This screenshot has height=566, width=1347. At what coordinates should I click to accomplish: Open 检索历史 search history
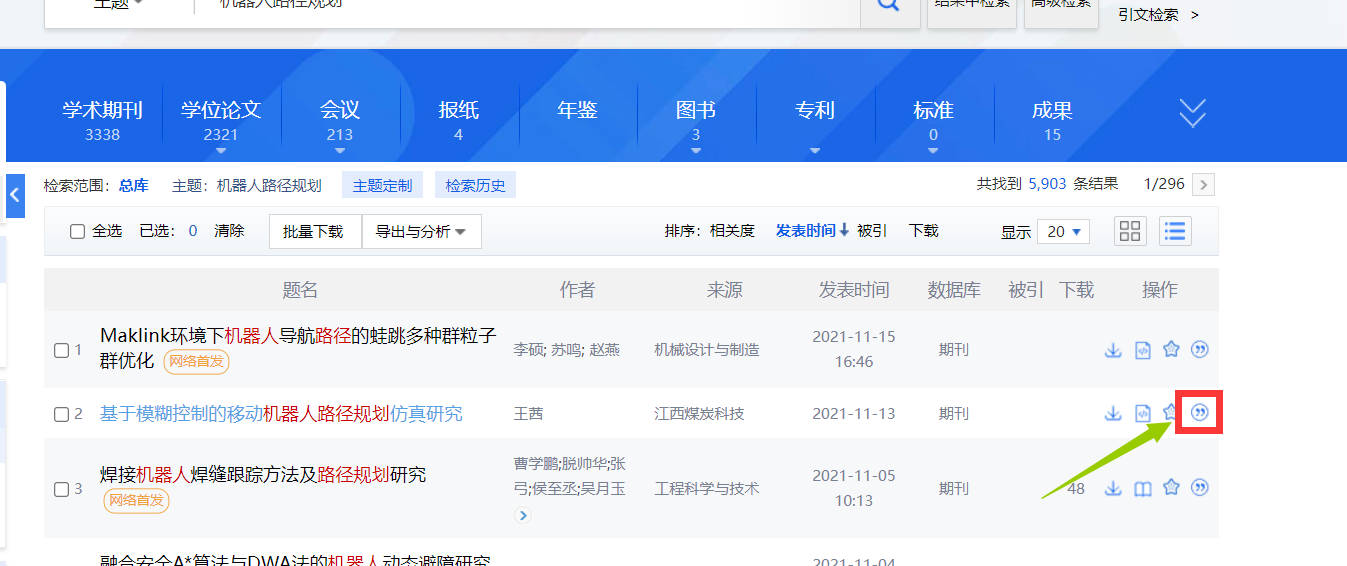tap(475, 185)
